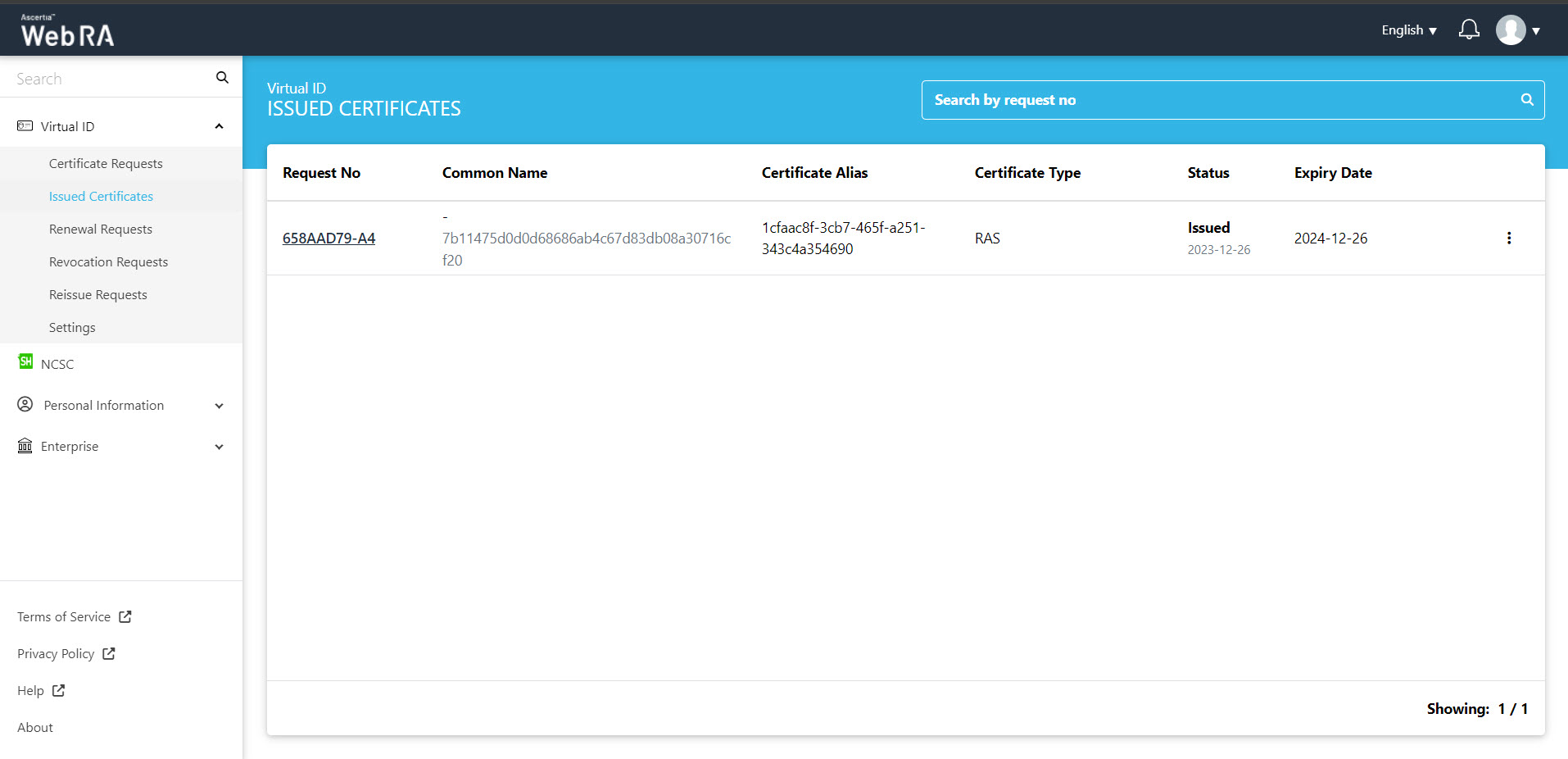Viewport: 1568px width, 759px height.
Task: Go to Renewal Requests
Action: [x=101, y=229]
